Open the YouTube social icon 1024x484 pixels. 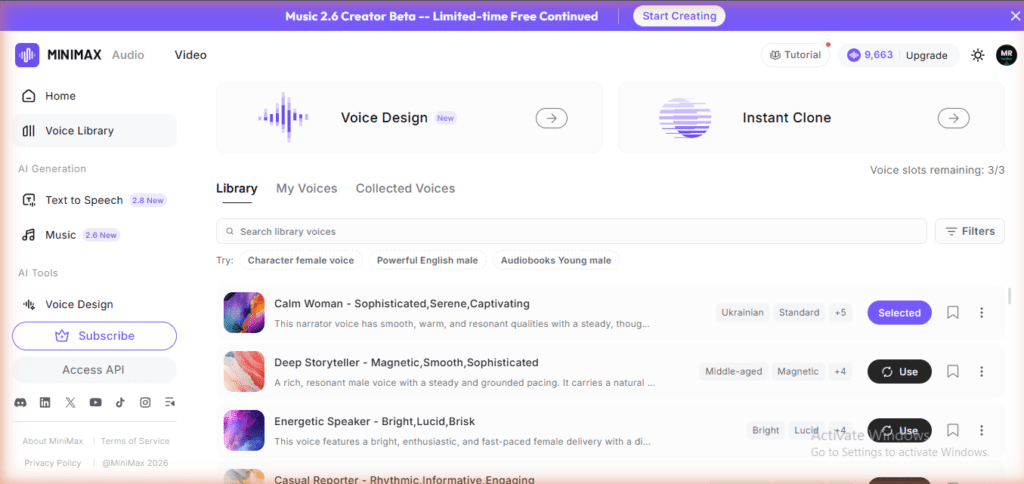[x=95, y=403]
